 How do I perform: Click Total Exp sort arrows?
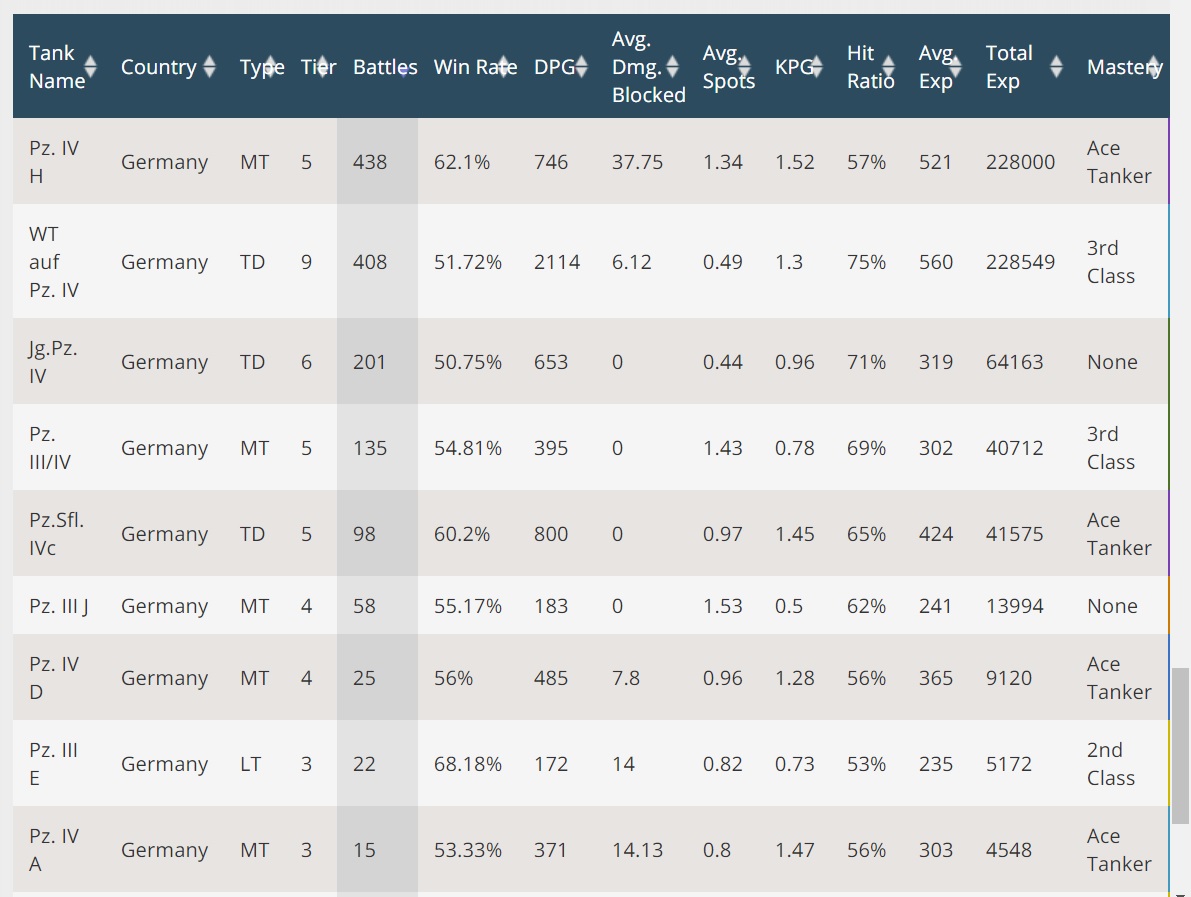(1057, 67)
